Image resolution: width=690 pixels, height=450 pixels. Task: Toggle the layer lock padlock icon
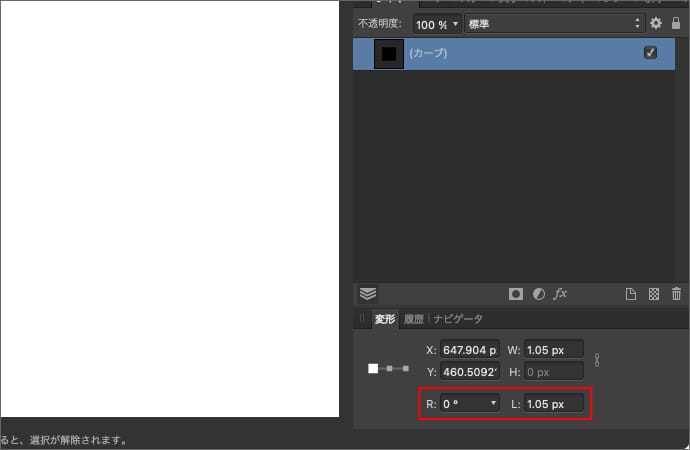click(x=676, y=23)
